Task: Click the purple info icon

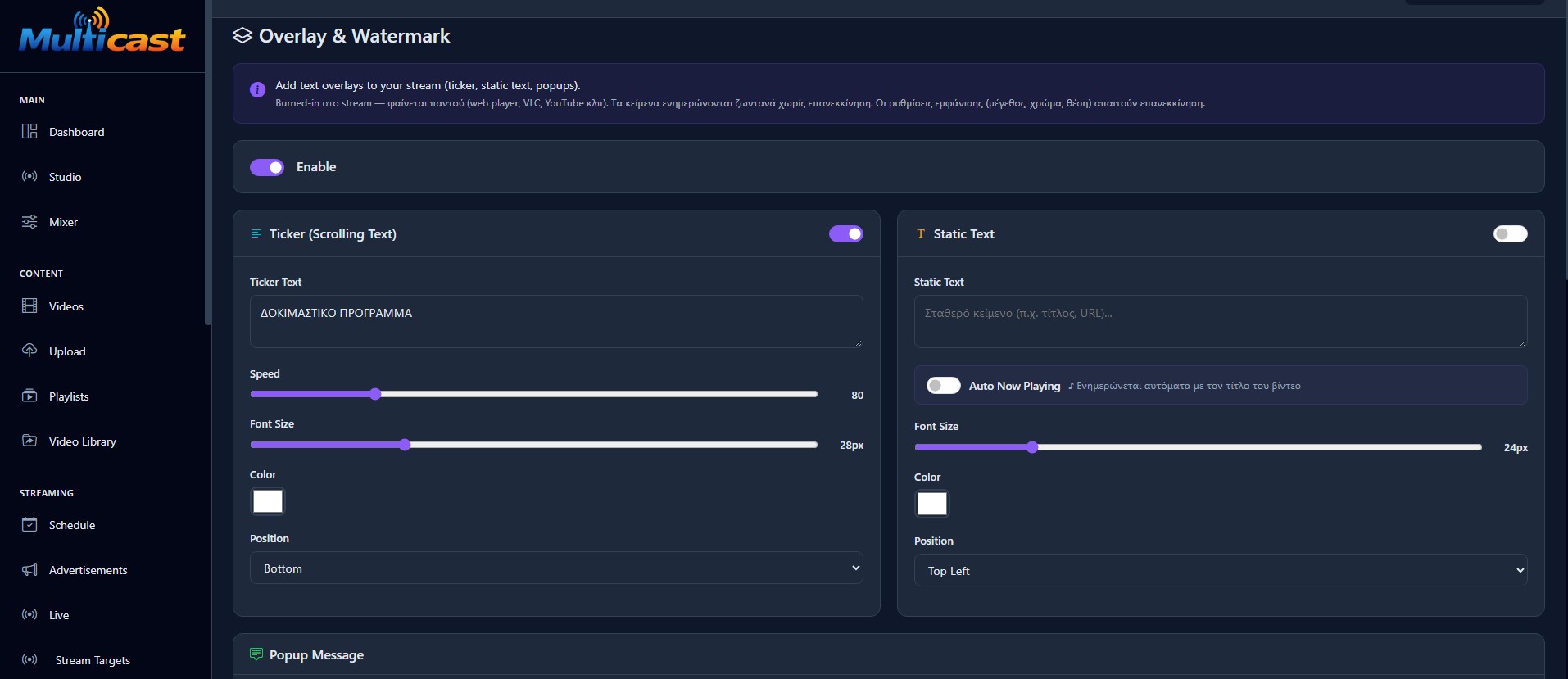Action: [x=257, y=89]
